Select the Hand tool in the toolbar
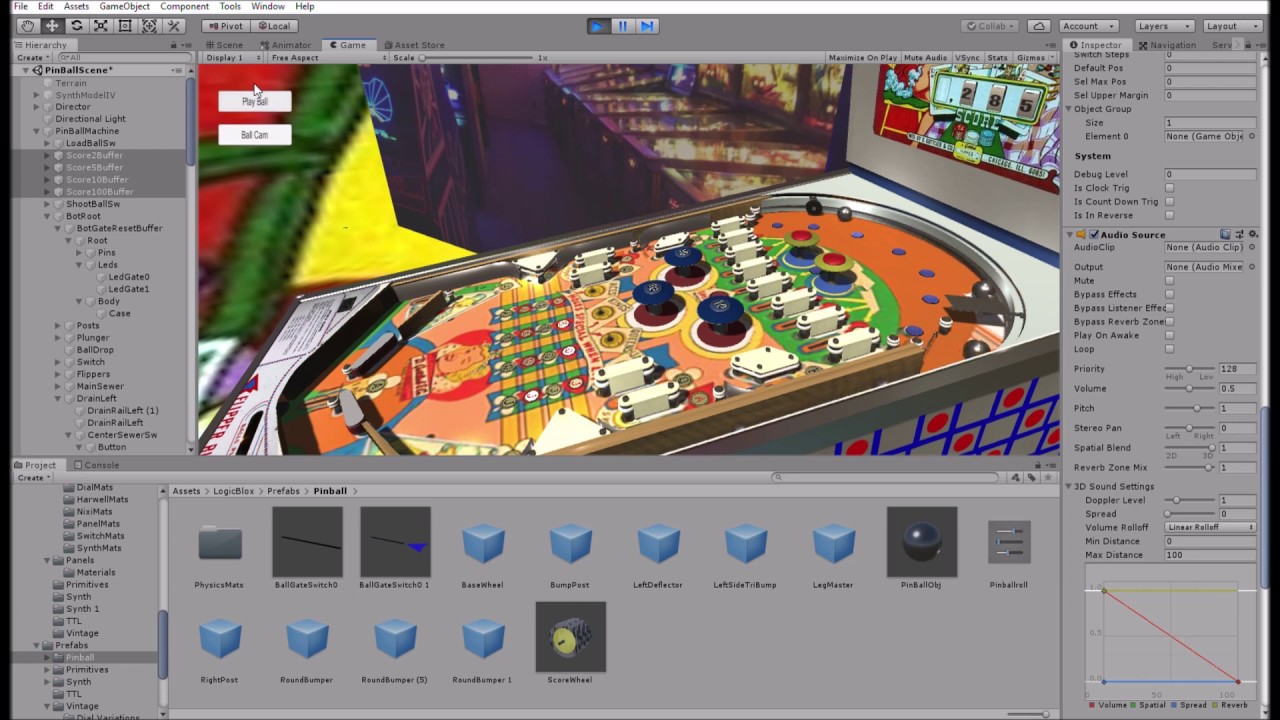The height and width of the screenshot is (720, 1280). (x=27, y=26)
